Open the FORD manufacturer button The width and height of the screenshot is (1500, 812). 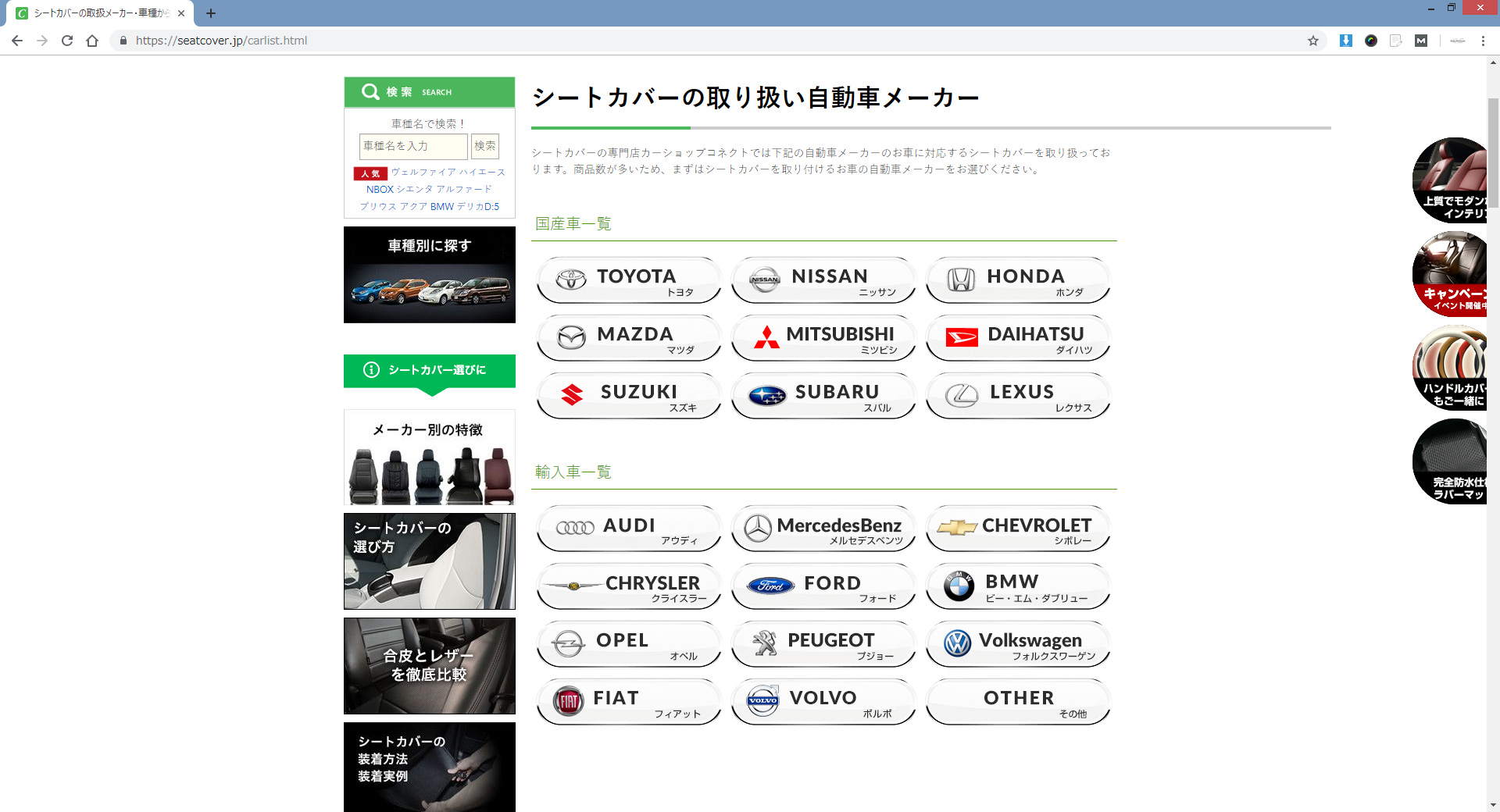(823, 586)
